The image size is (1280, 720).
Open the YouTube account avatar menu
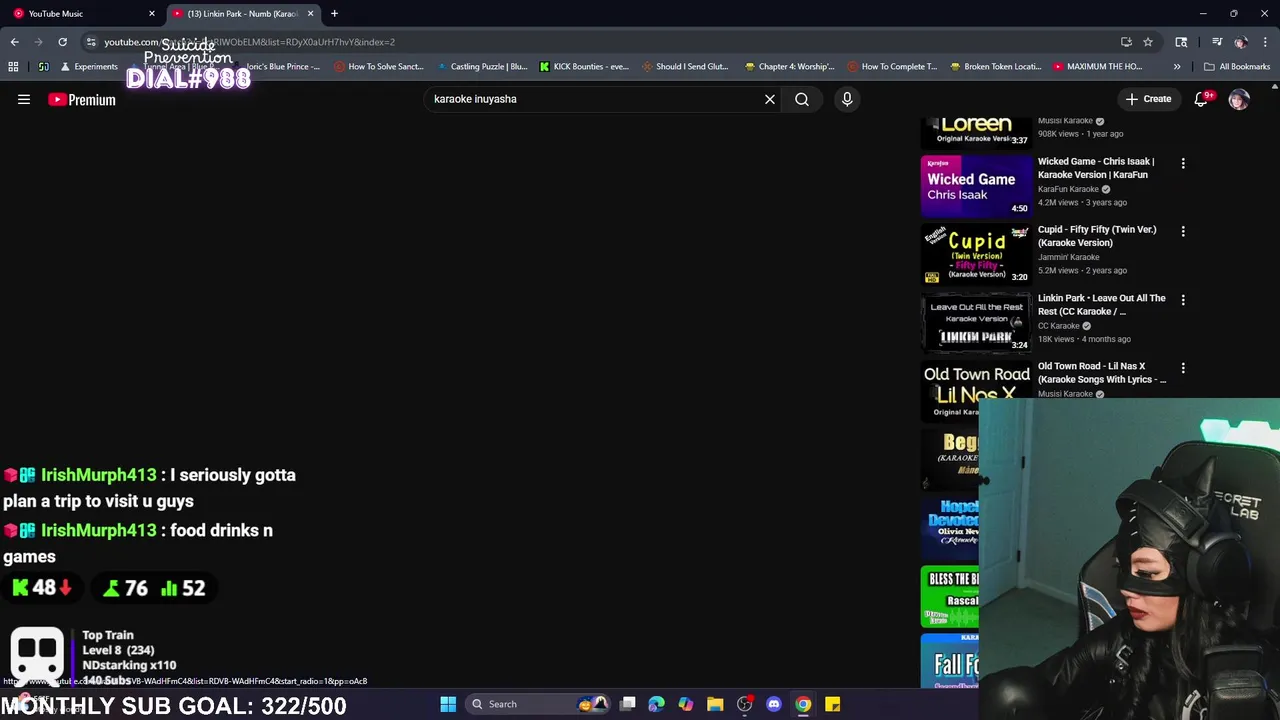coord(1239,99)
